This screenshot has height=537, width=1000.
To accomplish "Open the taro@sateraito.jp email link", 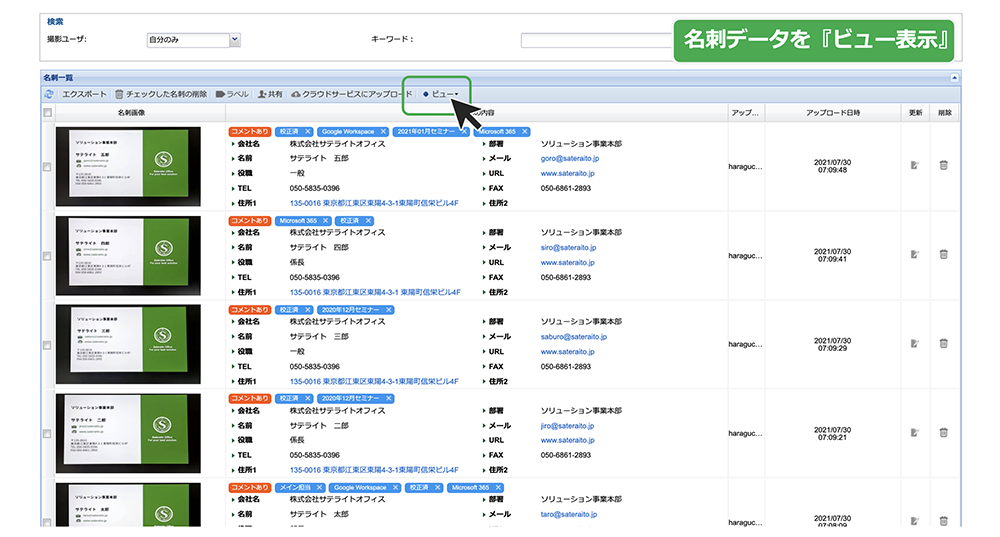I will click(569, 515).
